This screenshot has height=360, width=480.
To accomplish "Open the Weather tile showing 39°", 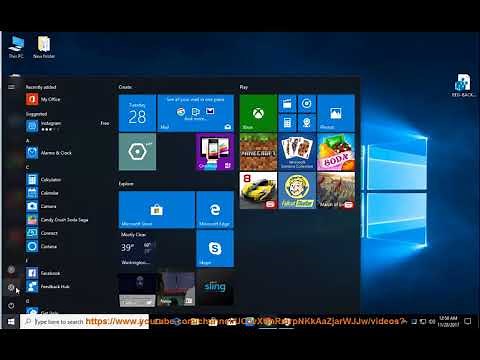I will tap(157, 248).
